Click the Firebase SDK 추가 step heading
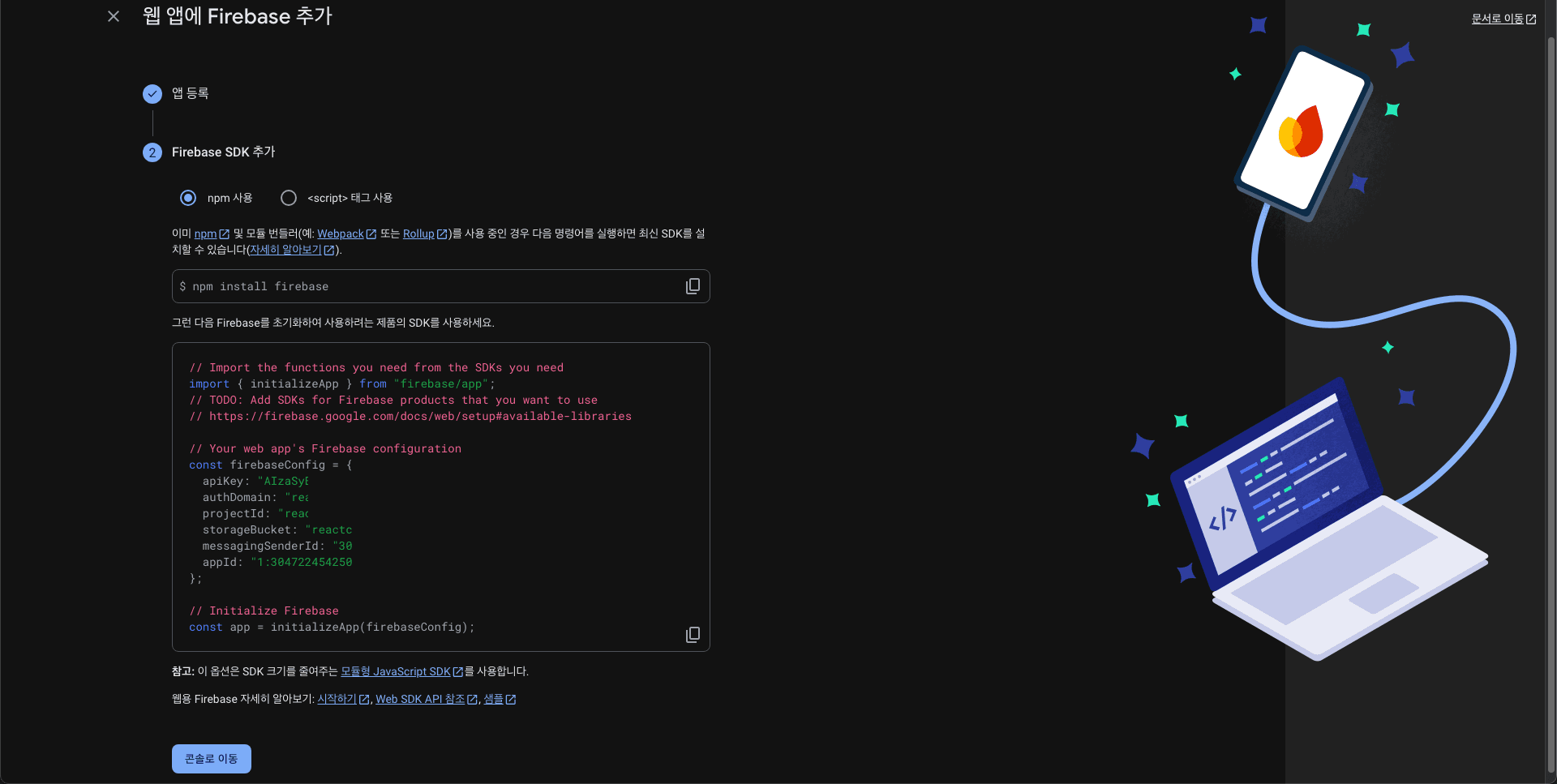 [224, 152]
